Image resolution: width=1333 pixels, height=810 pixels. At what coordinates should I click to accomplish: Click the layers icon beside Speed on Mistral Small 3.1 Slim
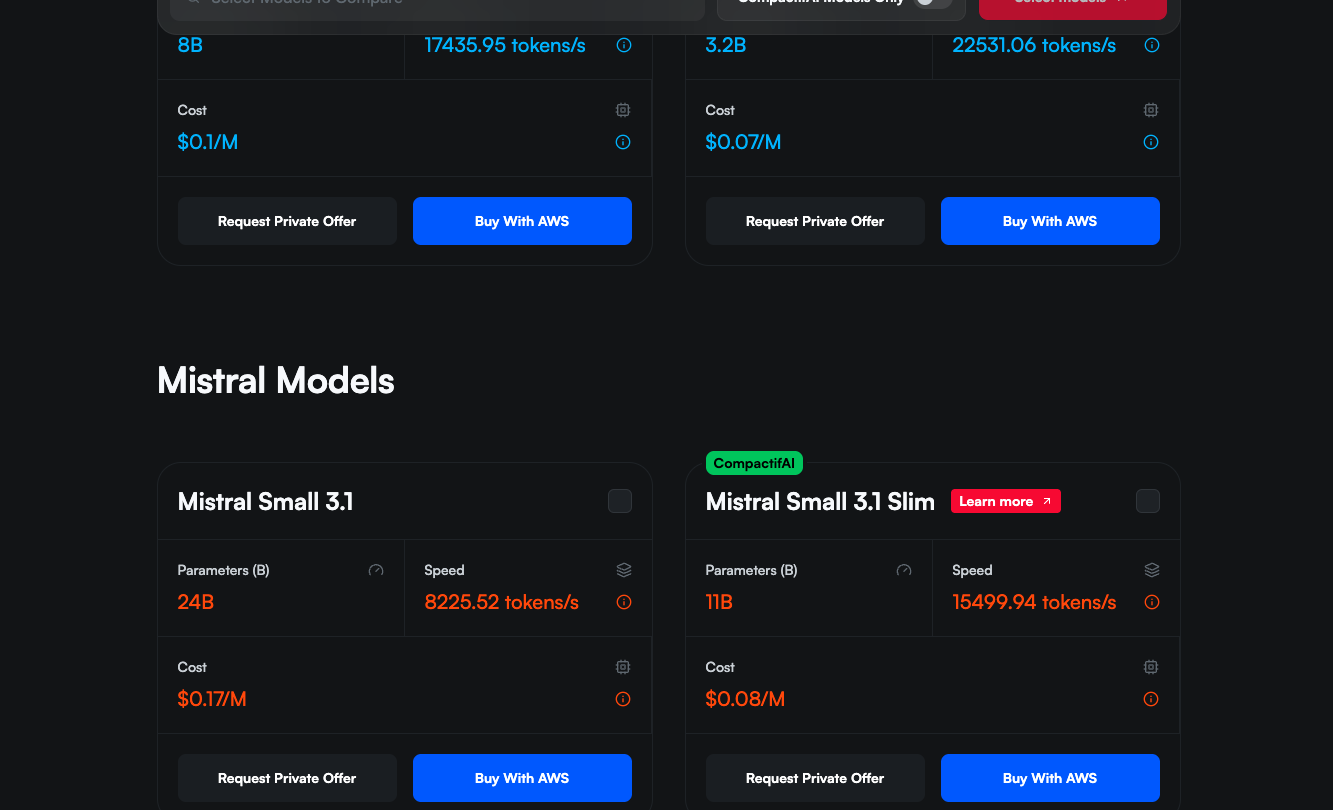(1151, 570)
